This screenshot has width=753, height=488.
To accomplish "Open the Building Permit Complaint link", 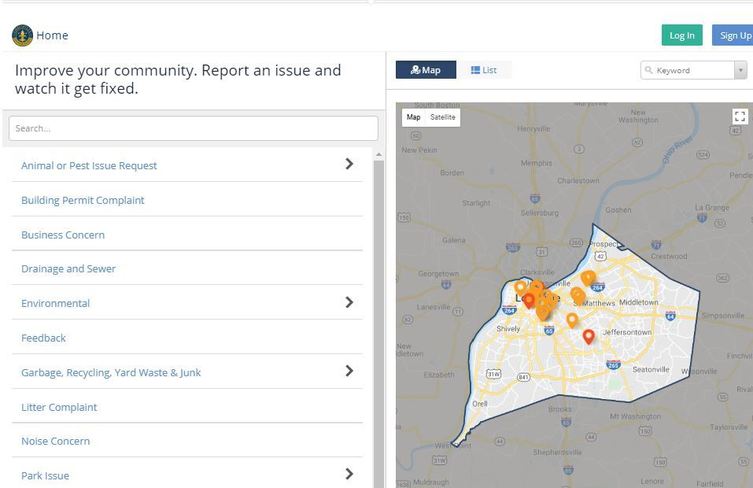I will click(x=83, y=200).
